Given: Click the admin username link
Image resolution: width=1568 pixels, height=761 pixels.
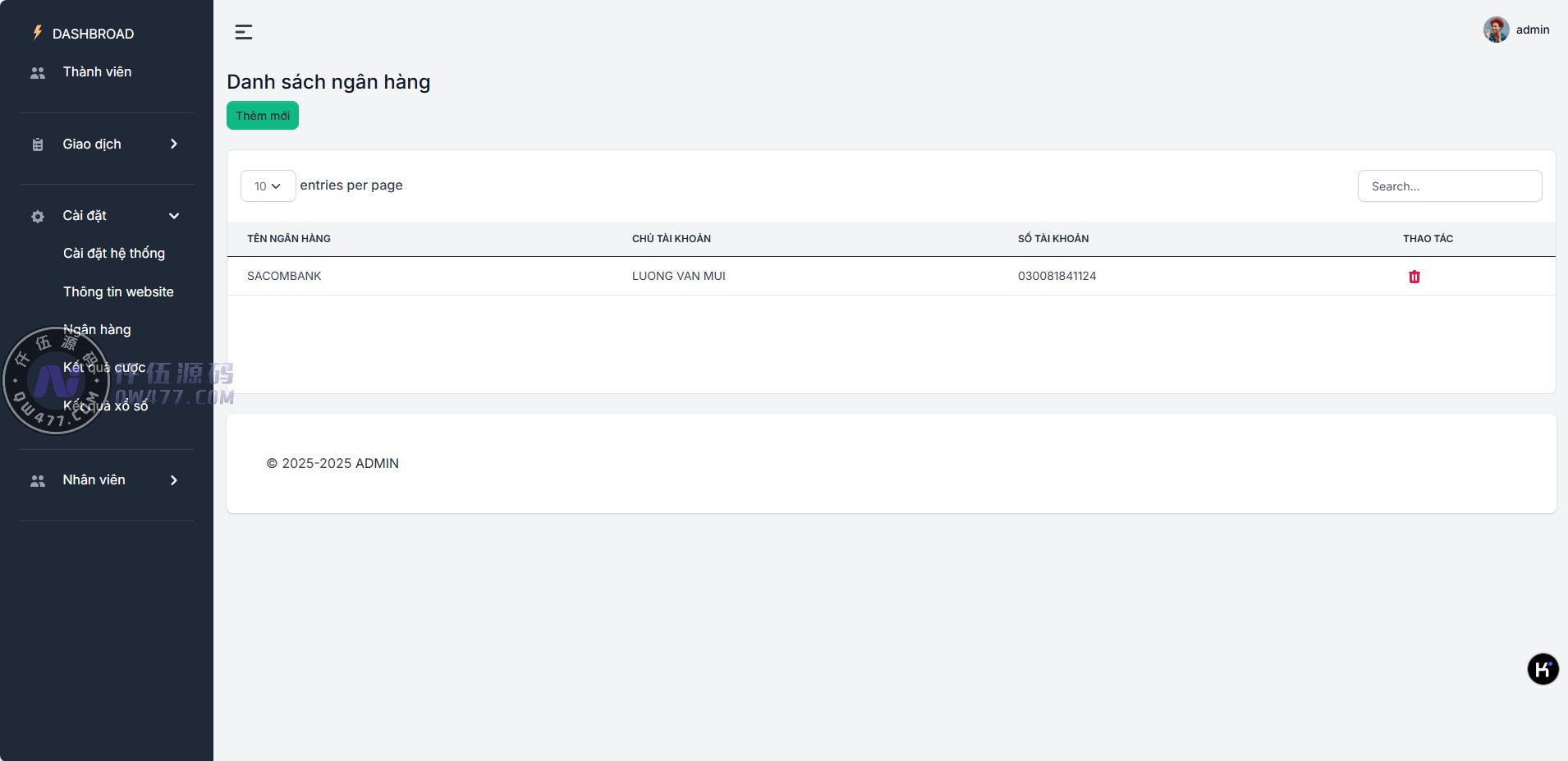Looking at the screenshot, I should pos(1532,30).
